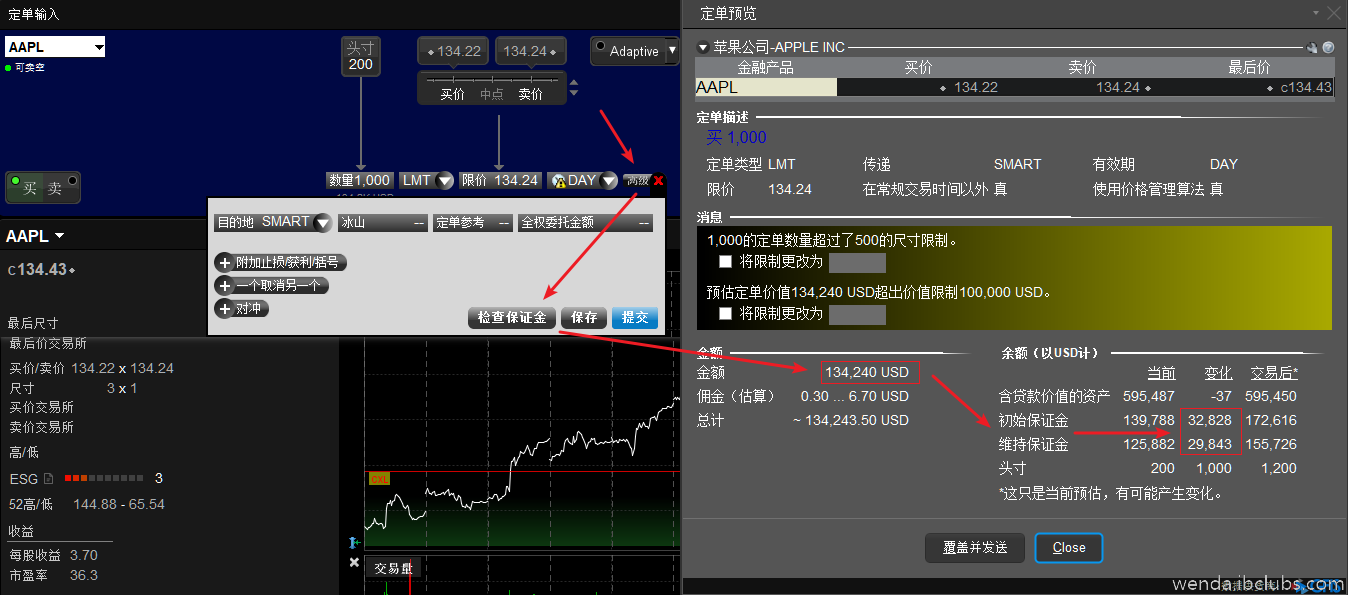Click the bid/mid/ask price slider

491,79
